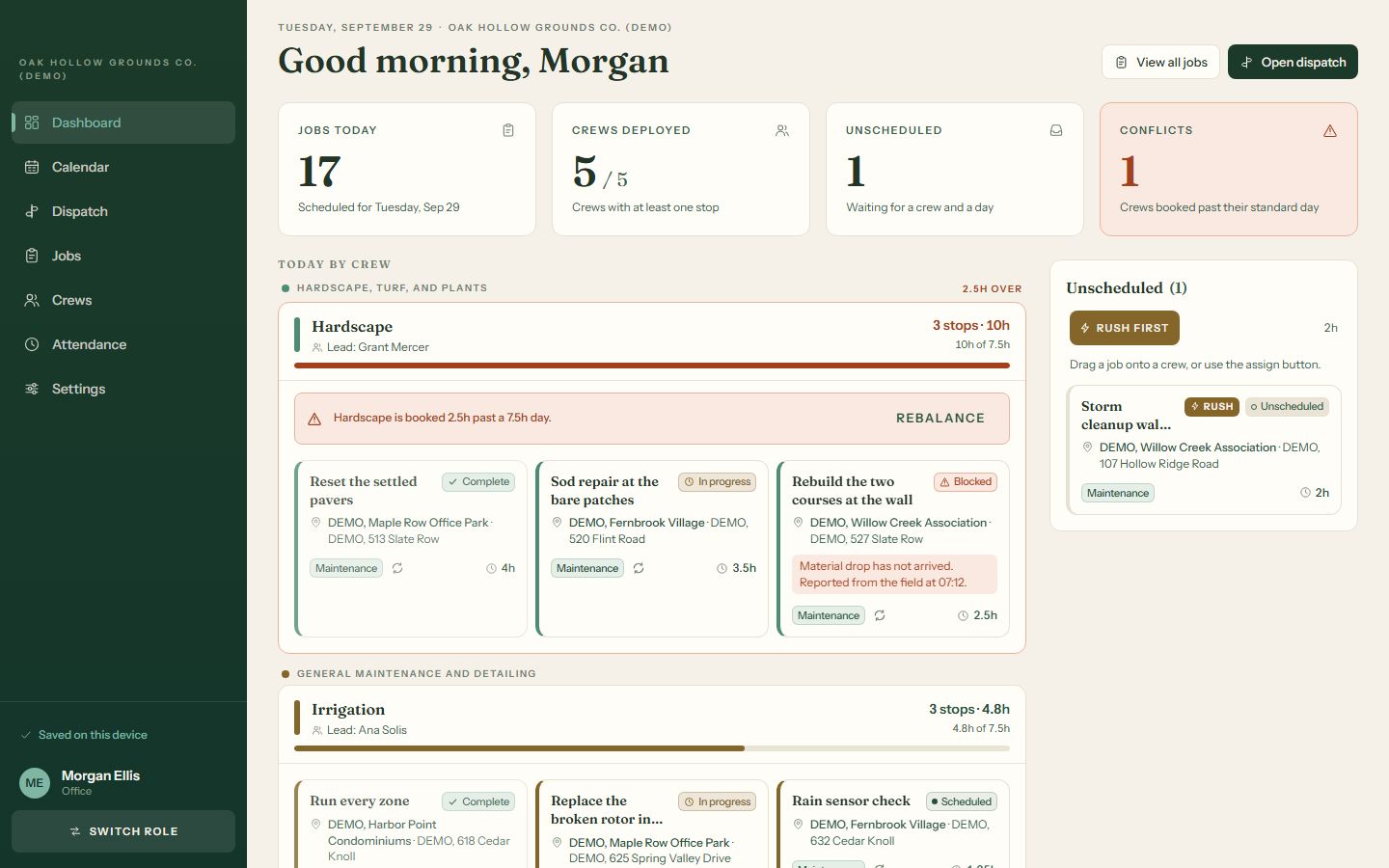Click the Settings sliders icon

[x=32, y=389]
